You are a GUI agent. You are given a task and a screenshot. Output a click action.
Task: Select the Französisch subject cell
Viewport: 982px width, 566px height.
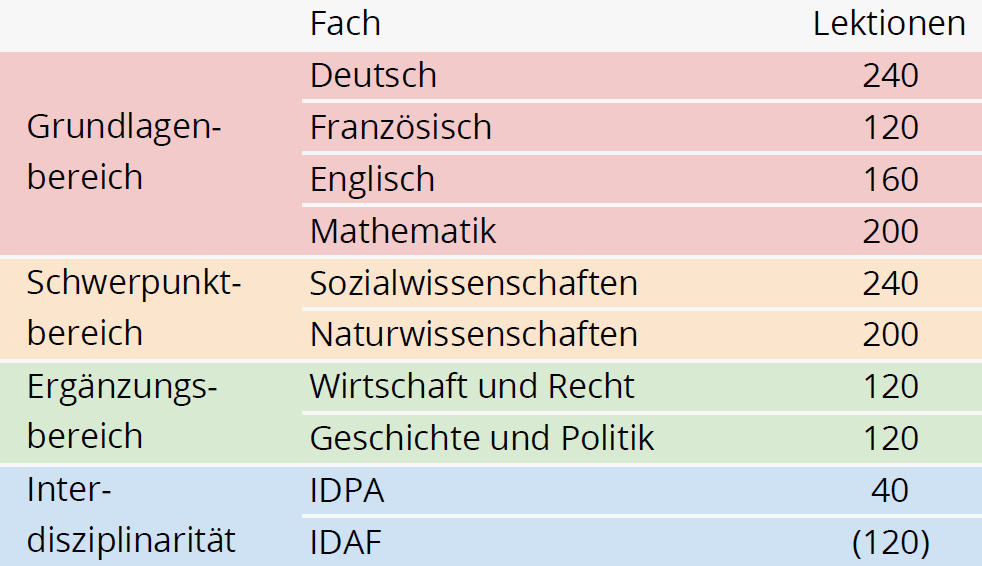tap(401, 128)
